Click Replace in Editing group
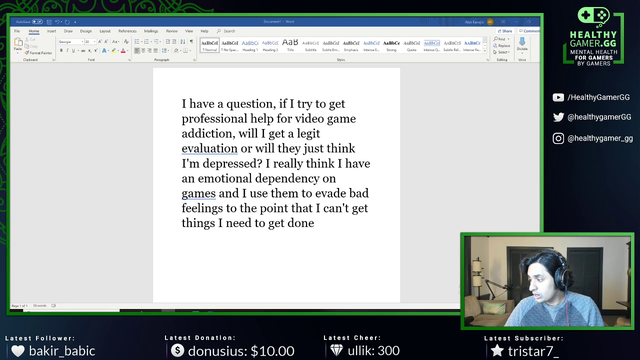Screen dimensions: 640x360 click(502, 46)
